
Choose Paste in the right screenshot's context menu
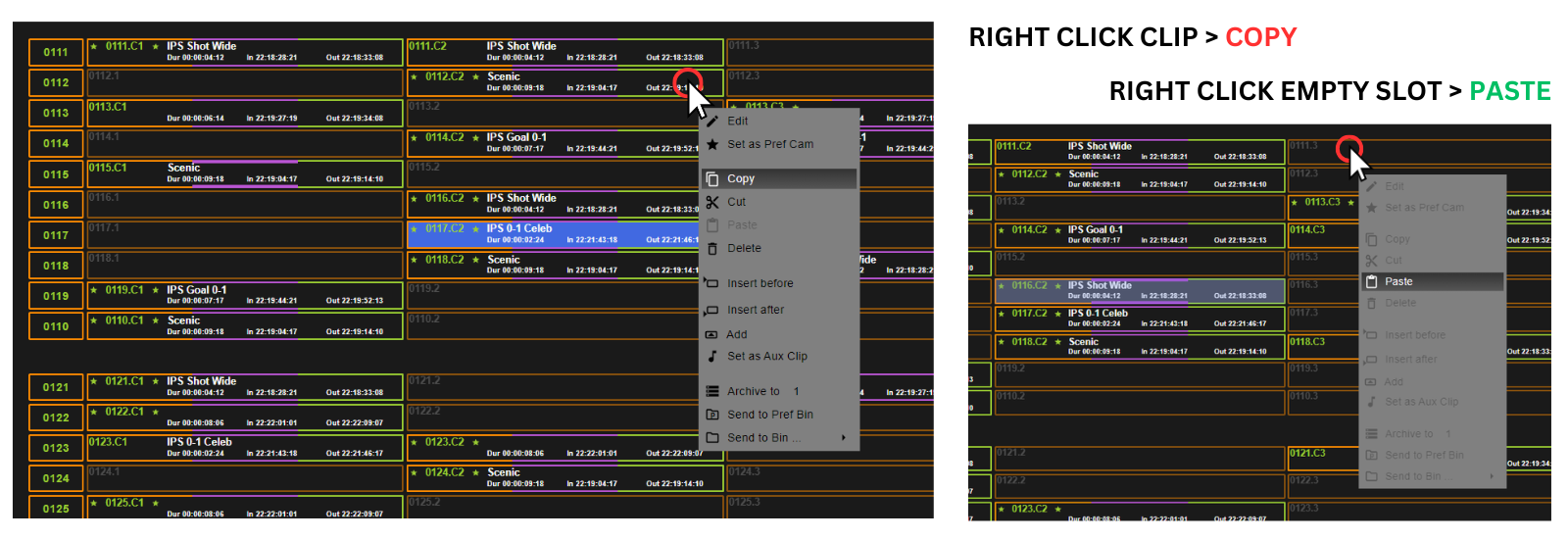click(x=1432, y=281)
